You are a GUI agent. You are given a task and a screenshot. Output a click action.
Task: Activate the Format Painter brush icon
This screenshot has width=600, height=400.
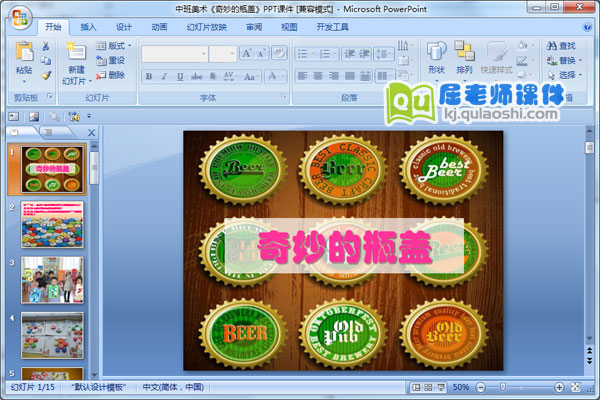point(46,75)
